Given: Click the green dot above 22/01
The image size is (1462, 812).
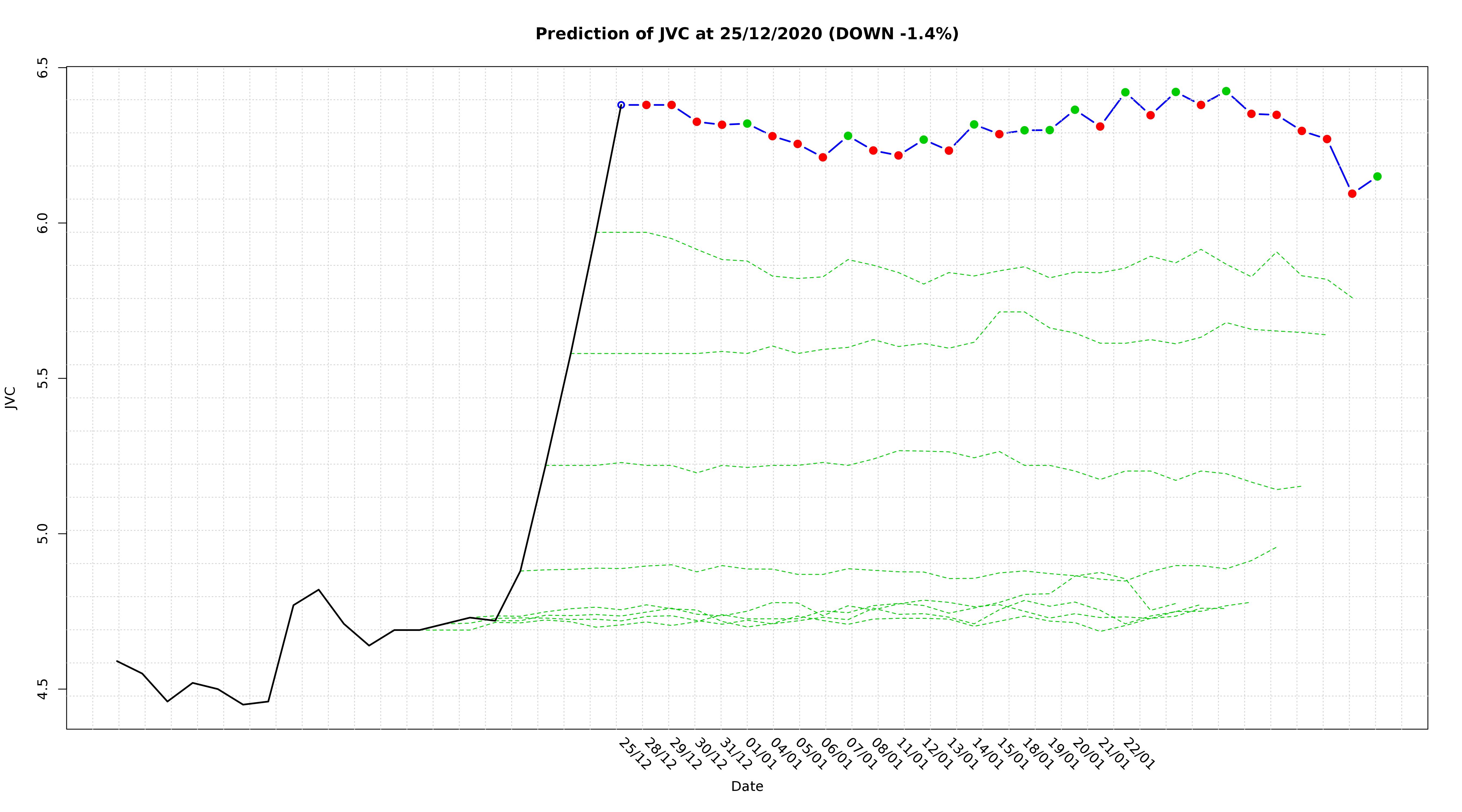Looking at the screenshot, I should point(1125,93).
